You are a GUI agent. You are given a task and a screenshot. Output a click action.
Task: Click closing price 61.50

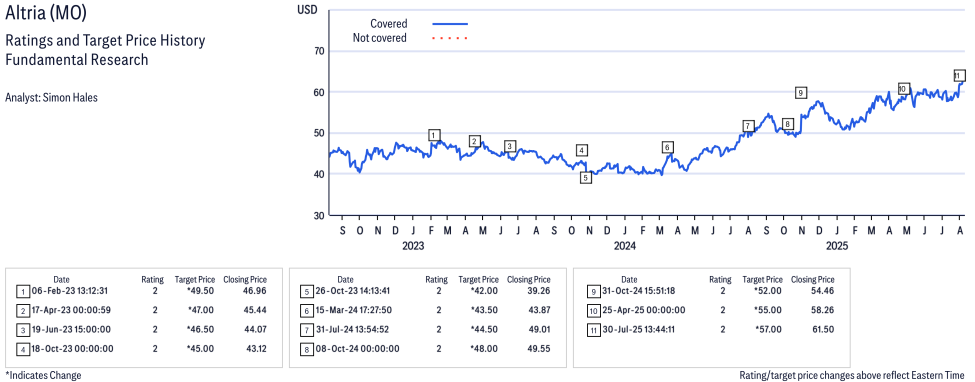[x=823, y=329]
